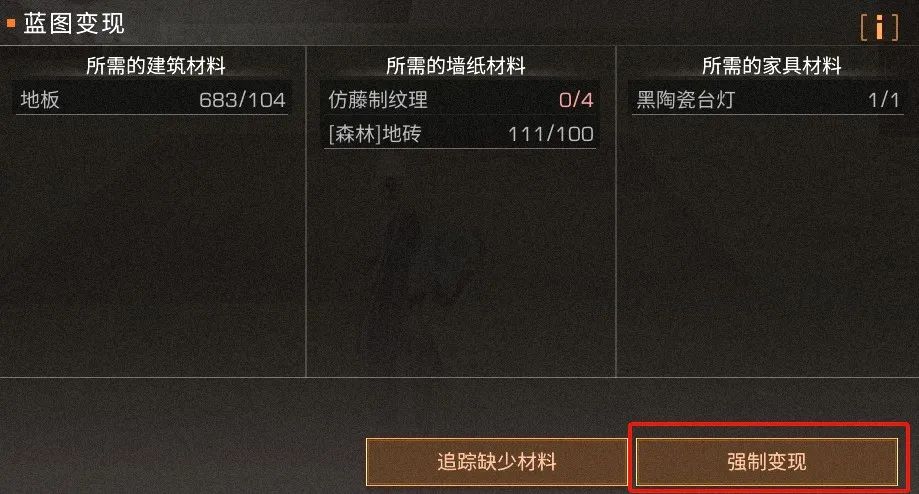Click the orange square beside 蓝图变现 title
The width and height of the screenshot is (919, 494).
tap(11, 23)
